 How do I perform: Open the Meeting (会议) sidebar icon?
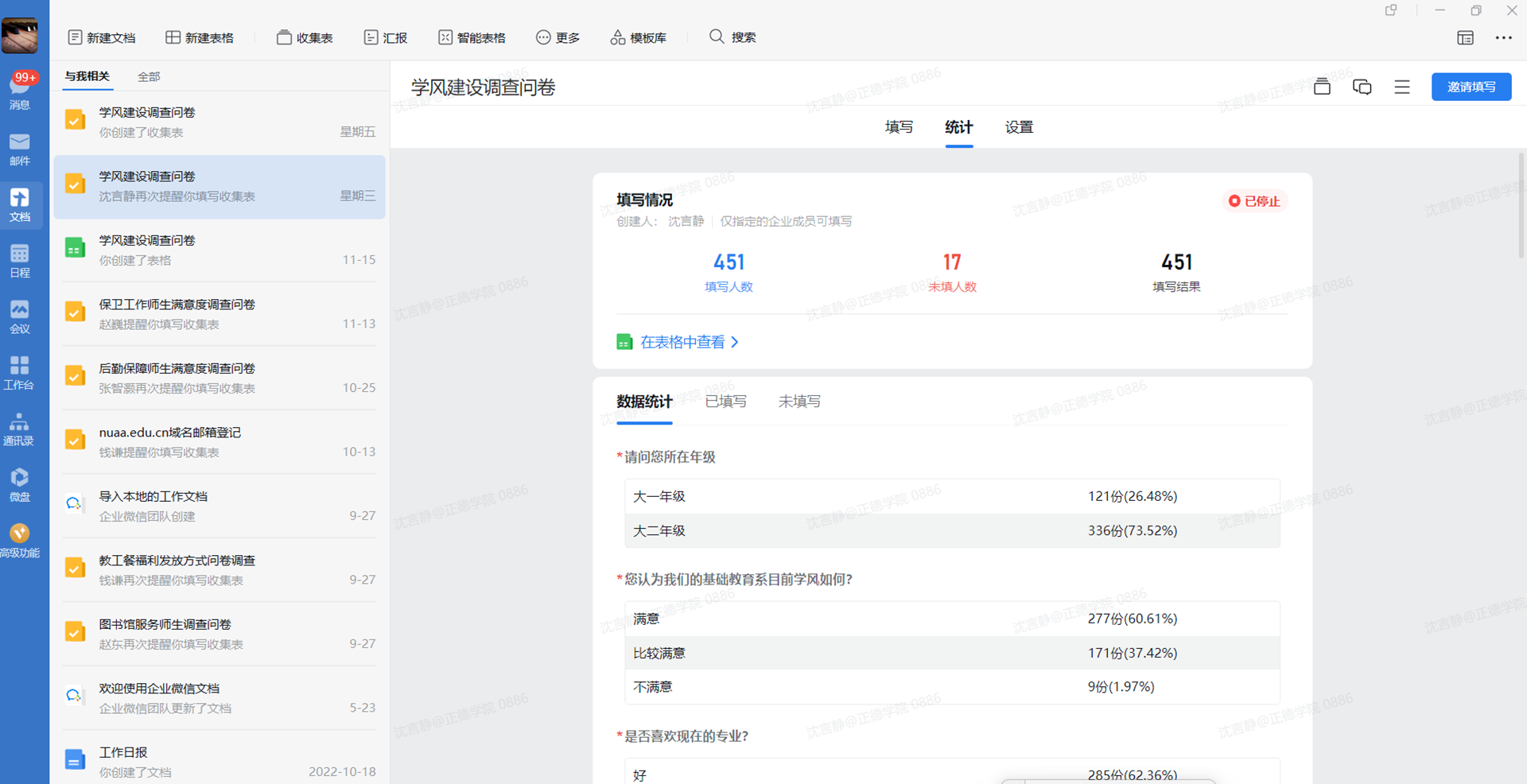[20, 316]
